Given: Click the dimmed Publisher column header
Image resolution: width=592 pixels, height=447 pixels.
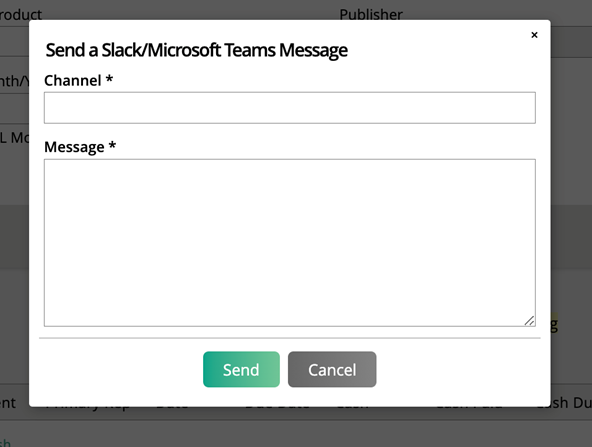Looking at the screenshot, I should [371, 14].
